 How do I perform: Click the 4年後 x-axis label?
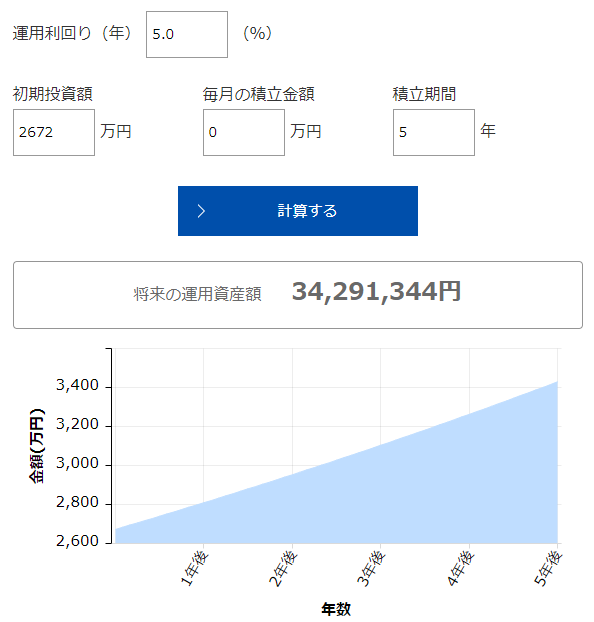[461, 569]
